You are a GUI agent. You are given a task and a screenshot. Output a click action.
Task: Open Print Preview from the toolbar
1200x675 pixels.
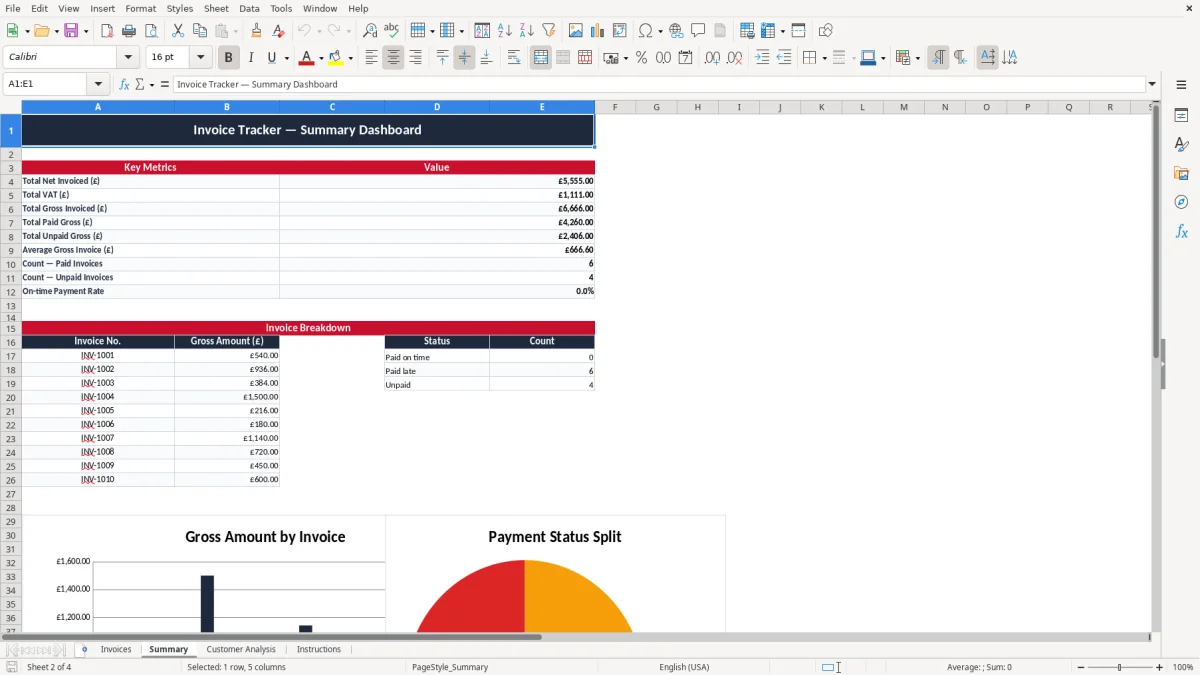[x=151, y=31]
